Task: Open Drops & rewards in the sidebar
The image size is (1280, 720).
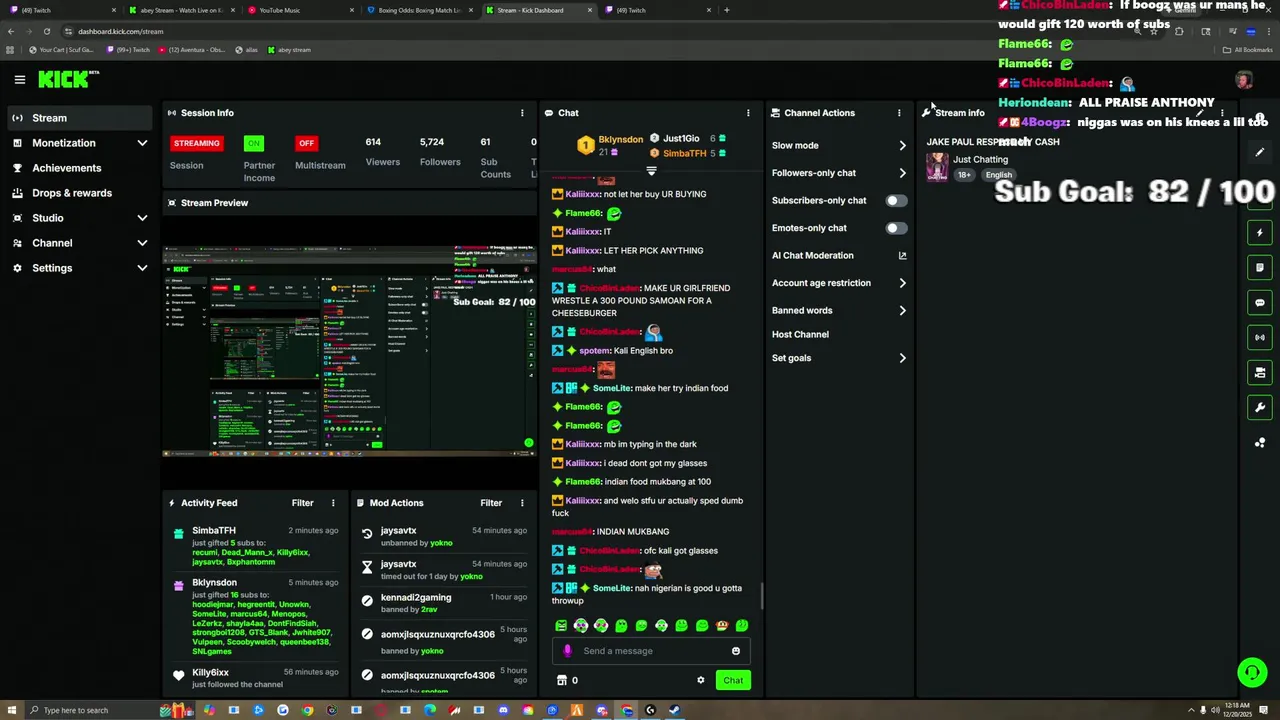Action: [82, 193]
